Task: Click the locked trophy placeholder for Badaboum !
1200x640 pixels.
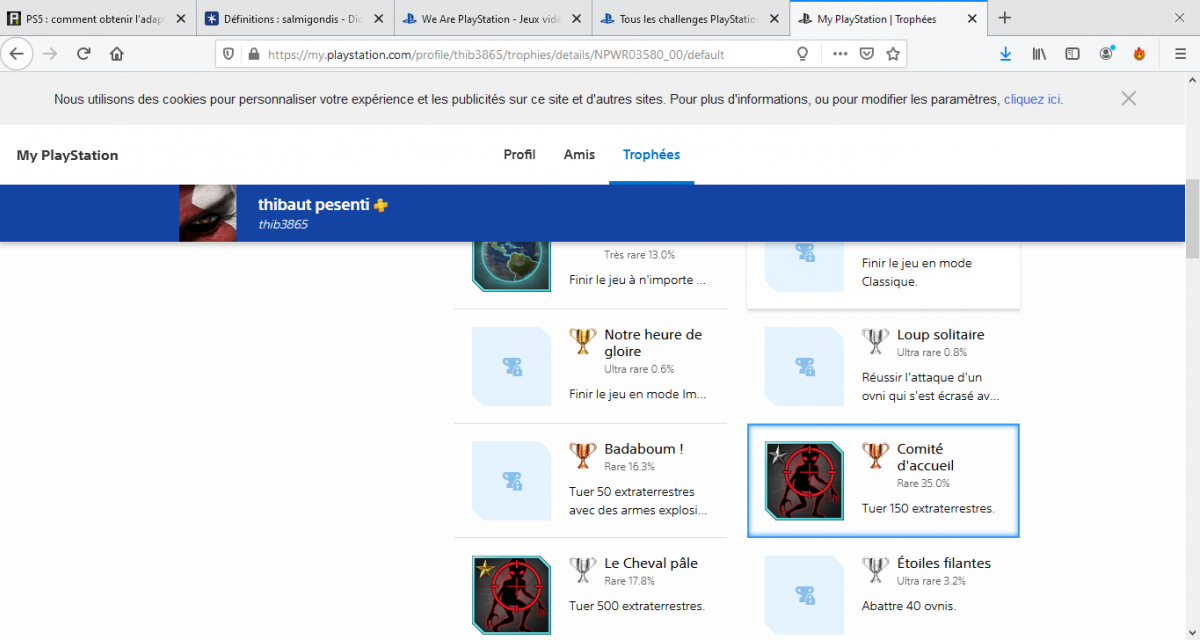Action: (x=511, y=480)
